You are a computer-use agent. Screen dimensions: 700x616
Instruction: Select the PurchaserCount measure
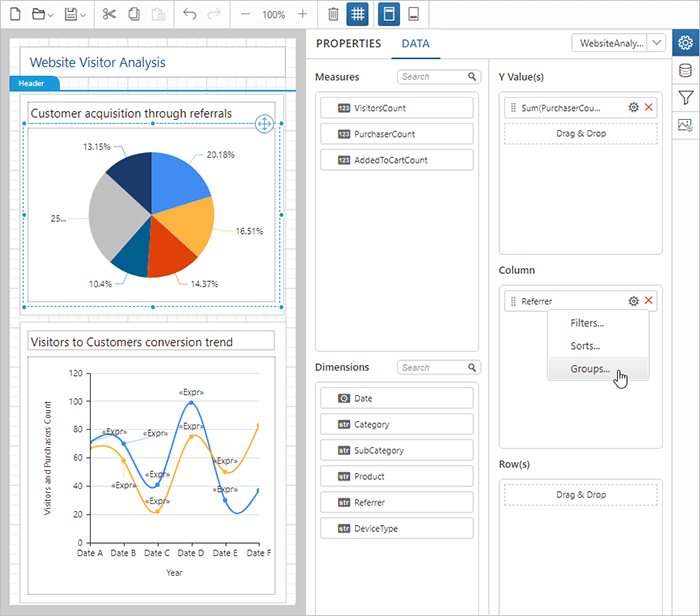tap(396, 134)
